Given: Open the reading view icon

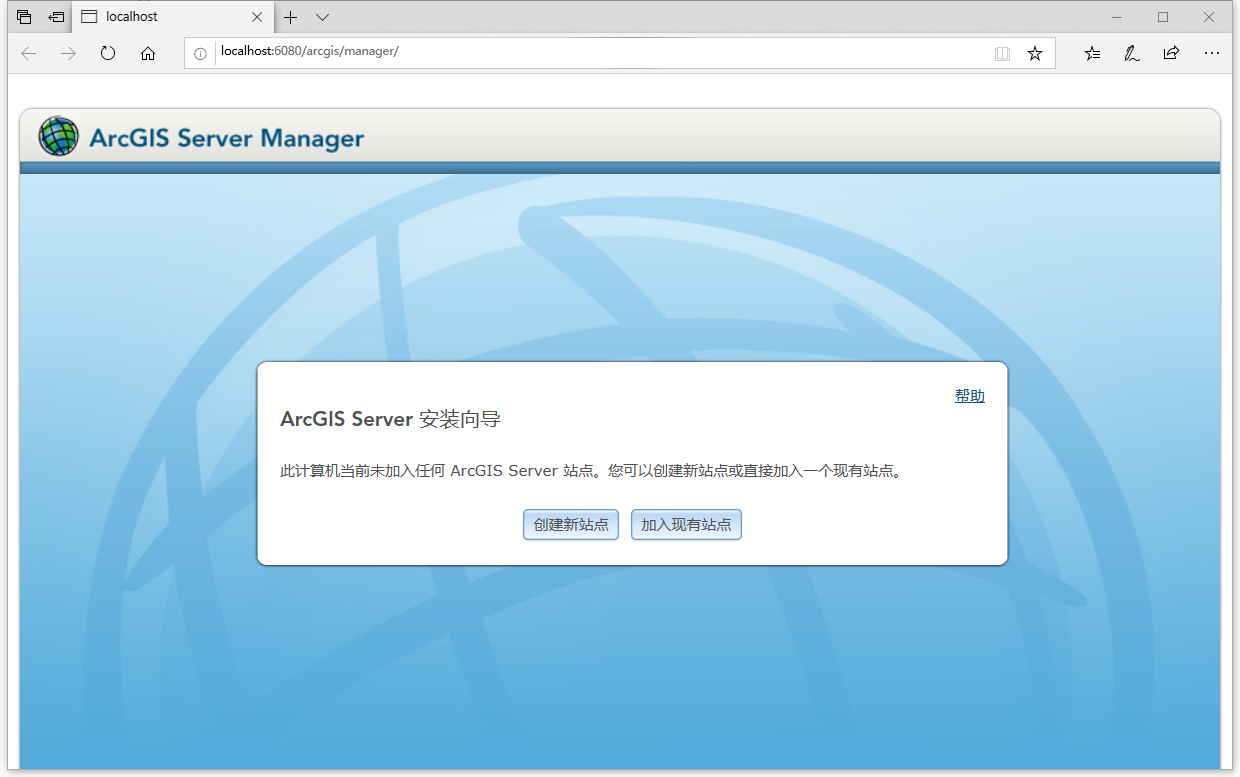Looking at the screenshot, I should 1002,53.
